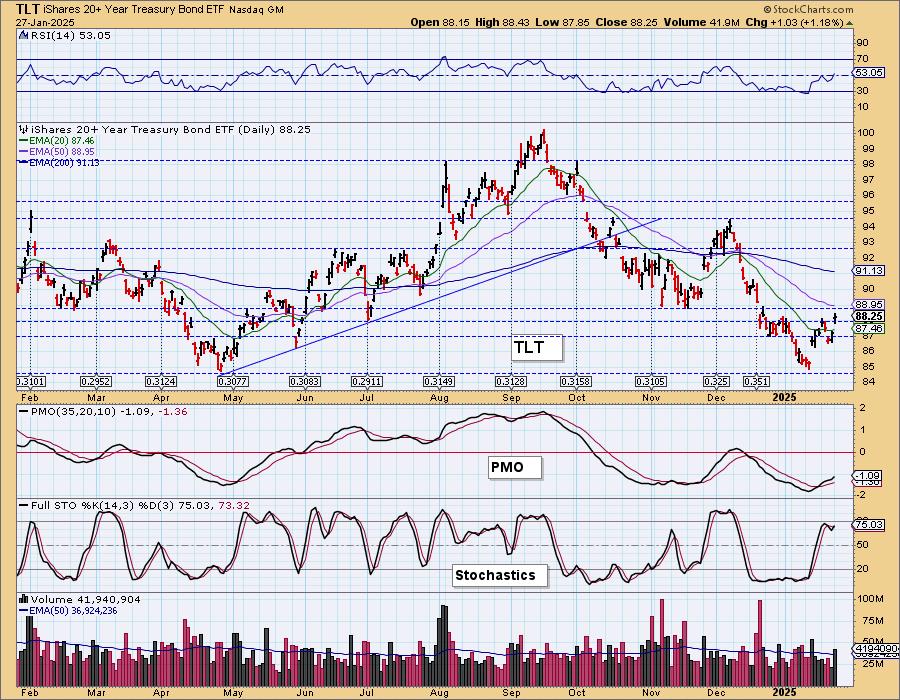Click the 41940904 volume right-axis tag
Viewport: 900px width, 700px height.
coord(876,648)
